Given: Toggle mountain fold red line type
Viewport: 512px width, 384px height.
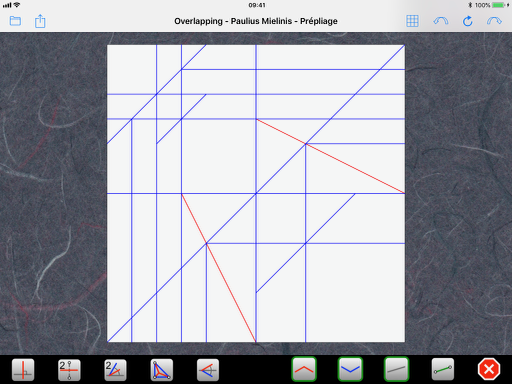Looking at the screenshot, I should (304, 369).
